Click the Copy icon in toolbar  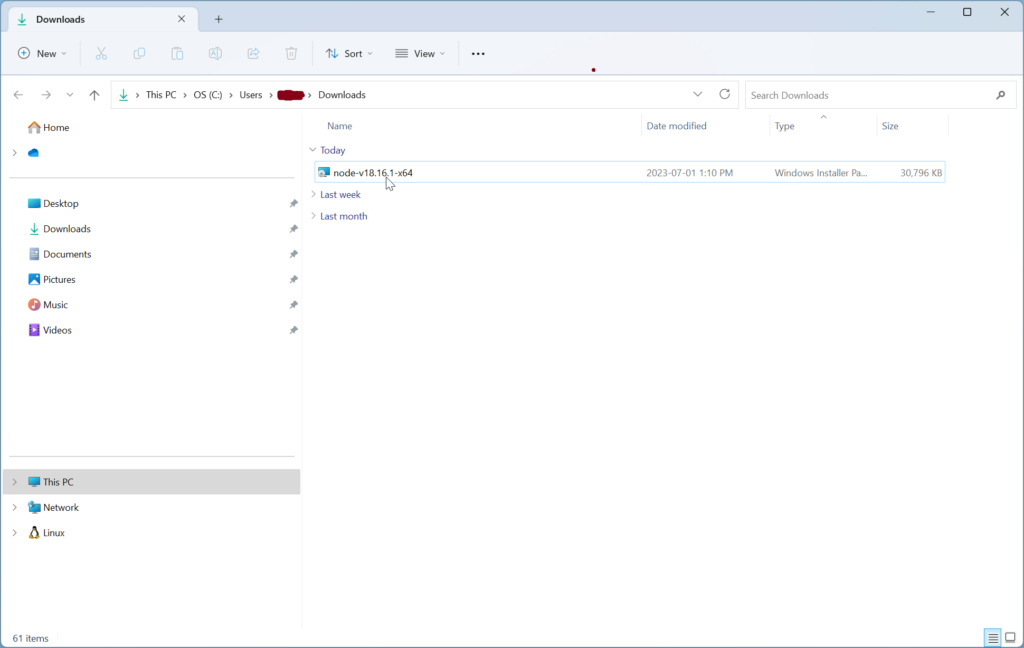pyautogui.click(x=139, y=54)
